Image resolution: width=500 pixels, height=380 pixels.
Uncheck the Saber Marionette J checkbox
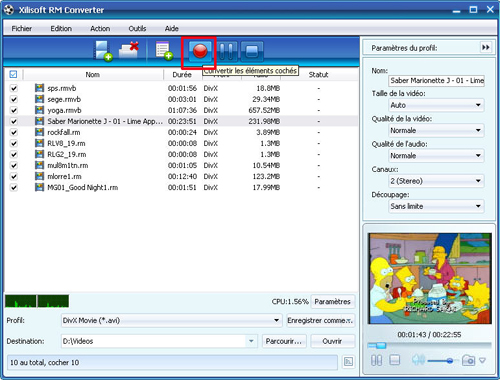click(14, 121)
